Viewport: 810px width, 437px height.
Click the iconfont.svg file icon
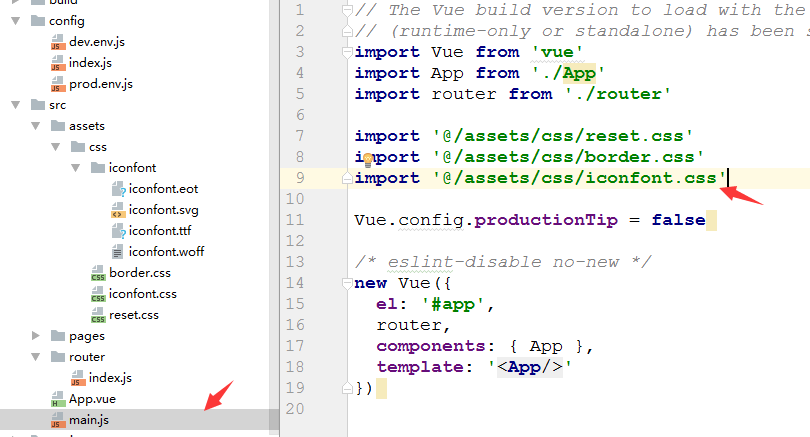pos(118,210)
